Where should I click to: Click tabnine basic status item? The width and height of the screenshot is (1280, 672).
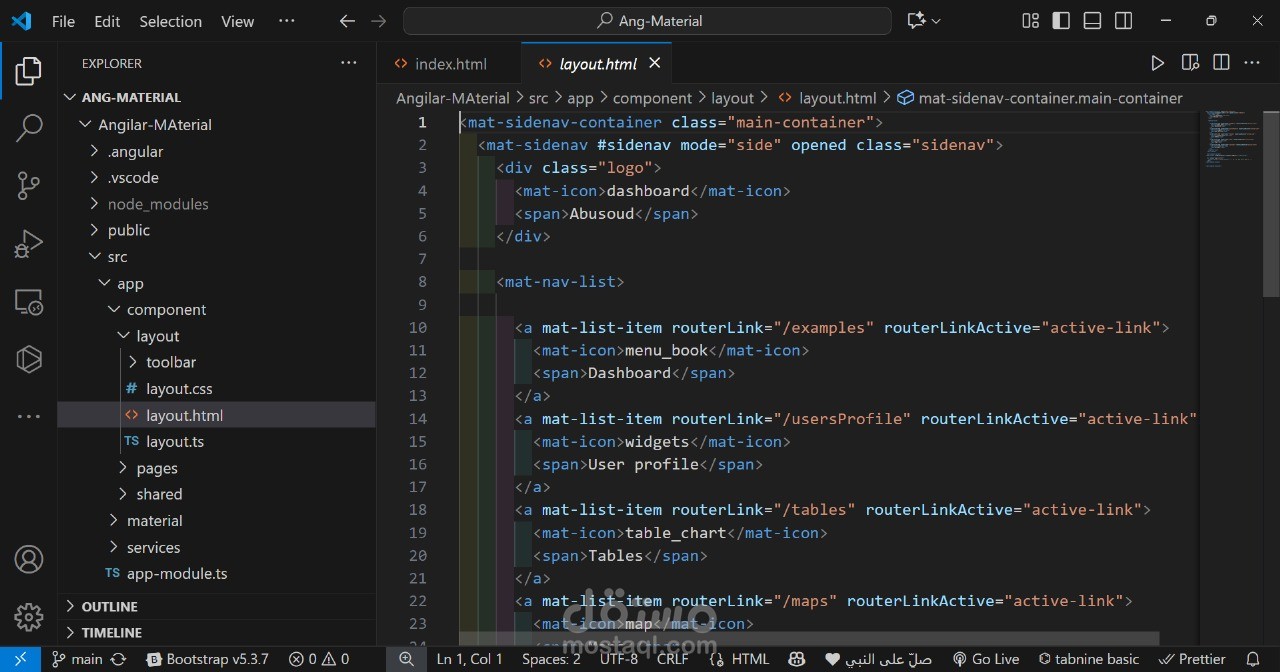1090,659
